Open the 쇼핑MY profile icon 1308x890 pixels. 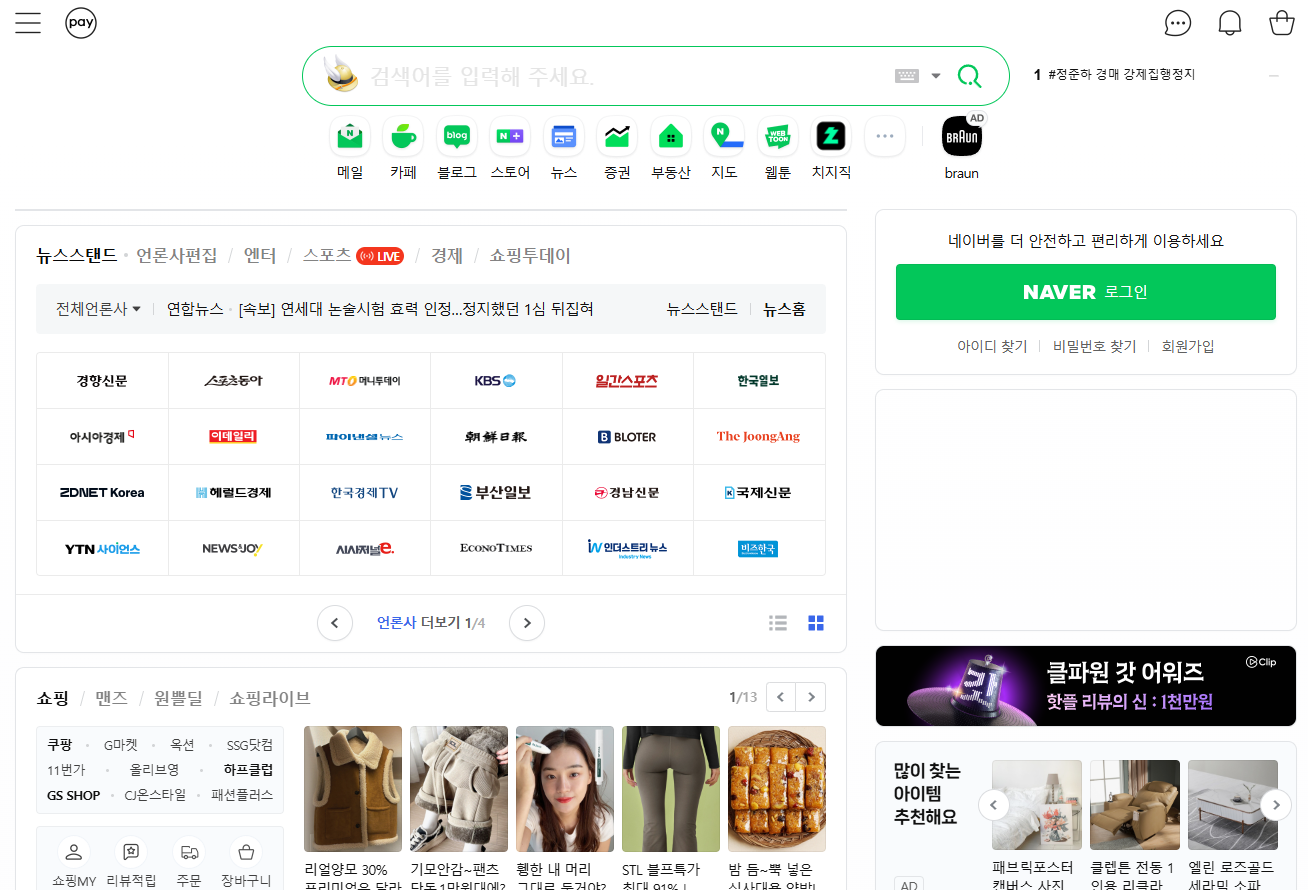click(74, 852)
